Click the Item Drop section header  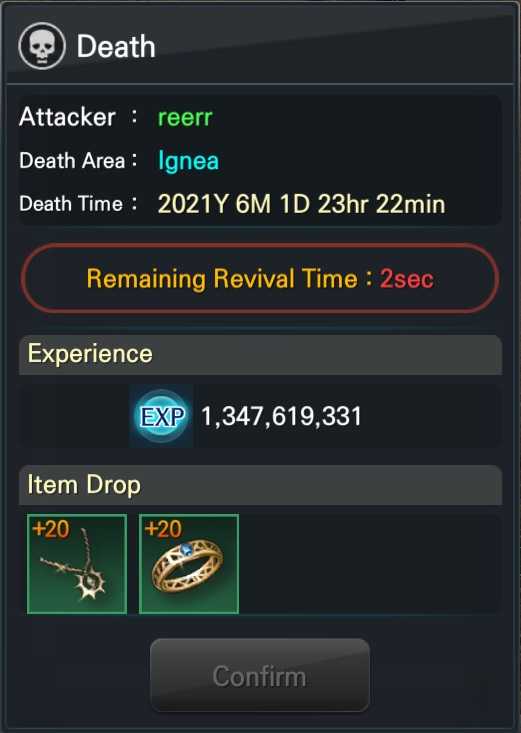pyautogui.click(x=260, y=485)
